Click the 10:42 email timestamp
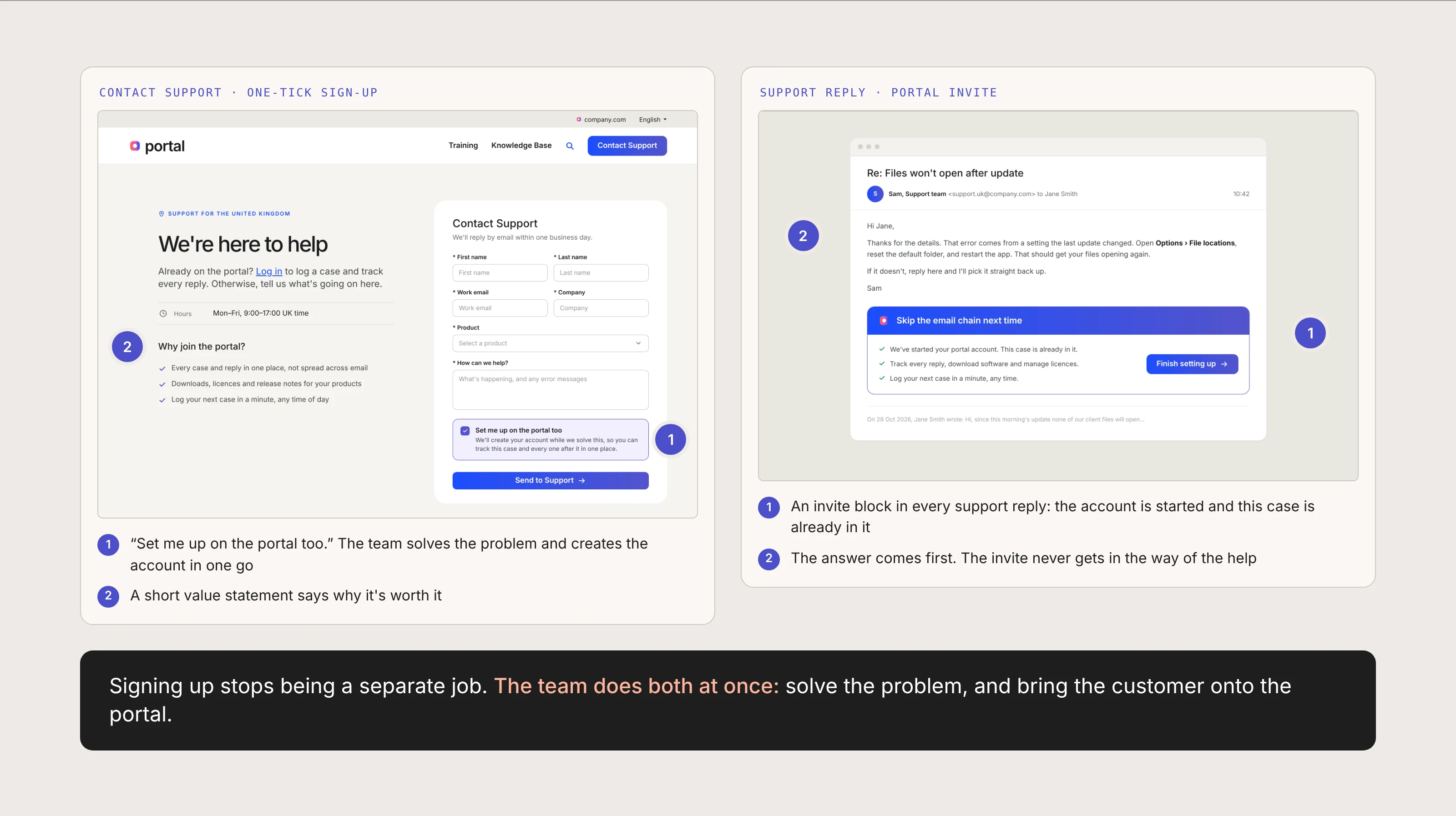Viewport: 1456px width, 816px height. coord(1241,194)
